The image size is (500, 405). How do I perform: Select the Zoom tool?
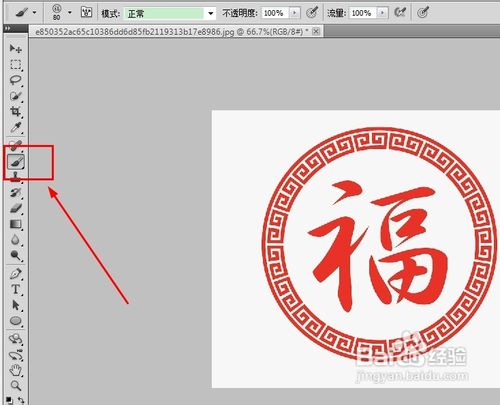pyautogui.click(x=15, y=386)
